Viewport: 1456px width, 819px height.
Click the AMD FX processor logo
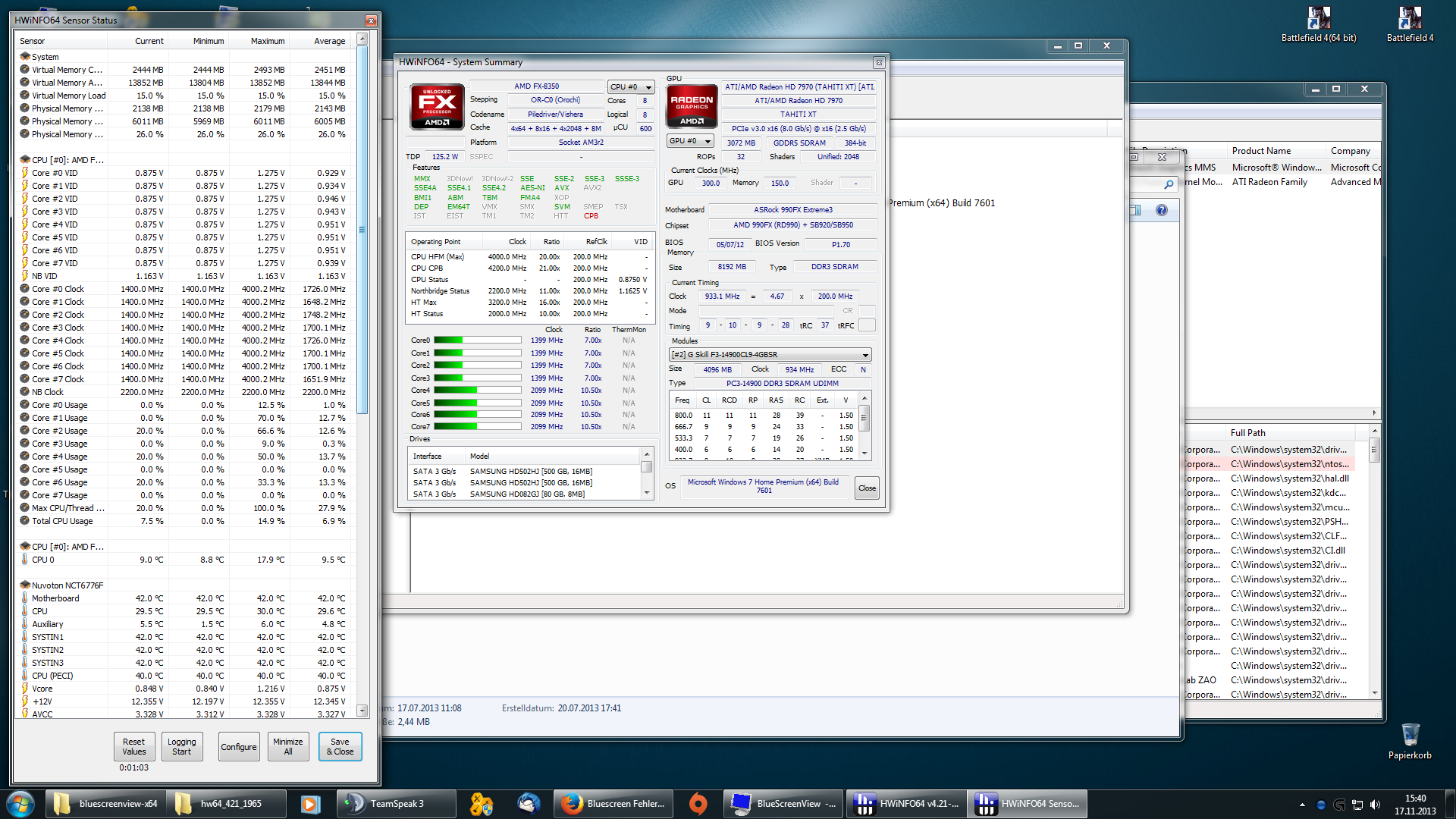(x=437, y=106)
